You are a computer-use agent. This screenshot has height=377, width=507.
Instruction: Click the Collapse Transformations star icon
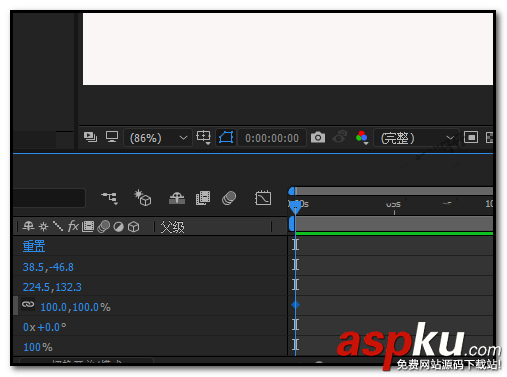tap(43, 227)
